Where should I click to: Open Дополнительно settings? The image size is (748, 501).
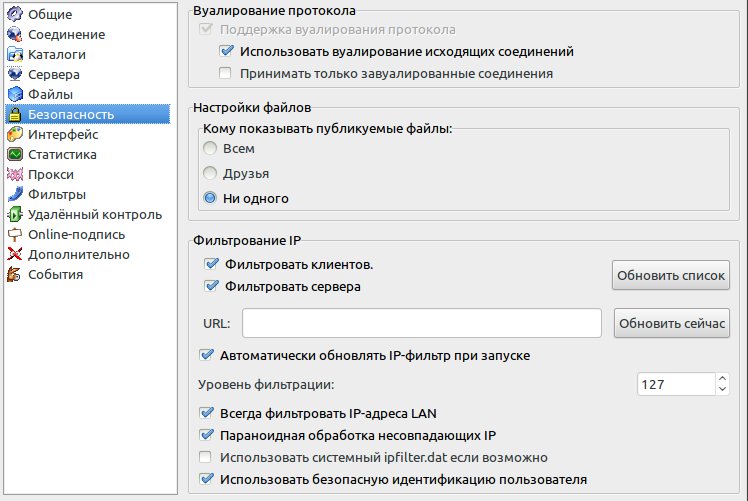[88, 255]
